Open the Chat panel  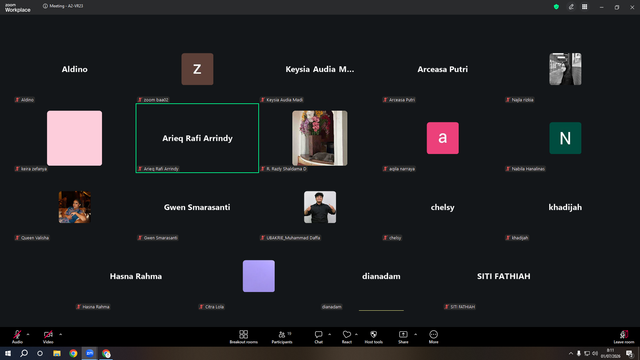click(318, 337)
